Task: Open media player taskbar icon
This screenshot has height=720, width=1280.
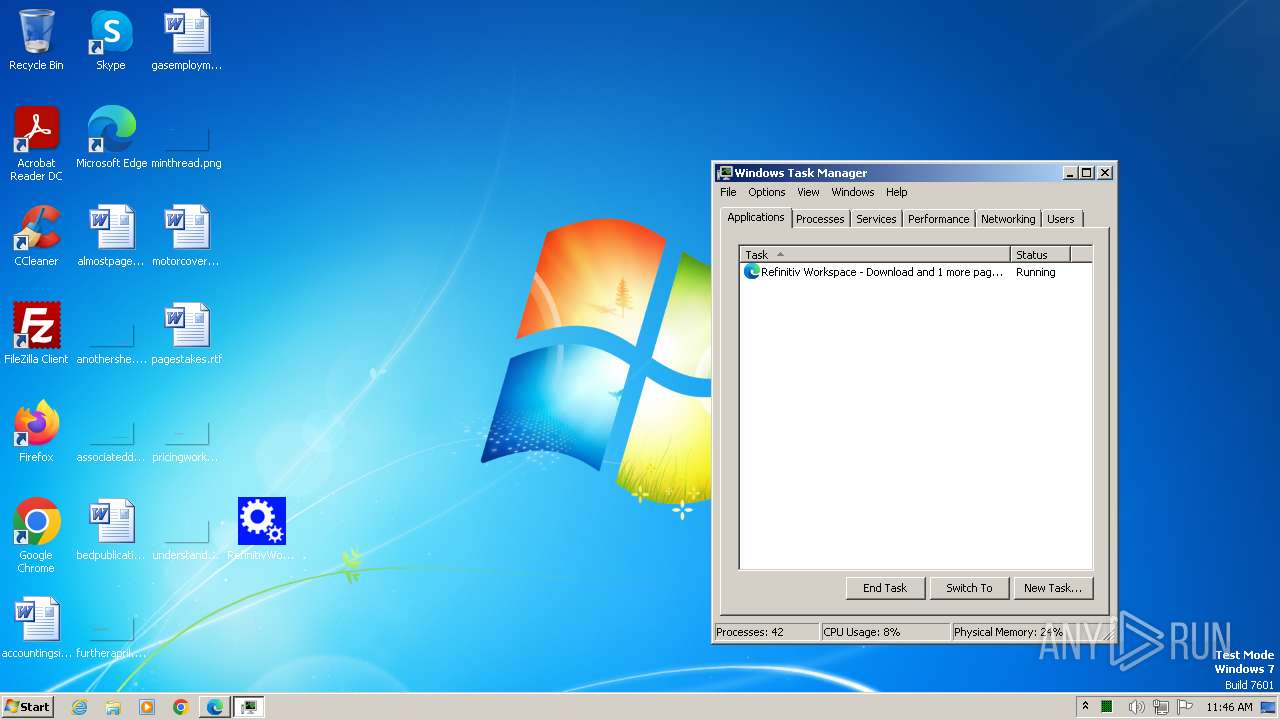Action: point(147,707)
